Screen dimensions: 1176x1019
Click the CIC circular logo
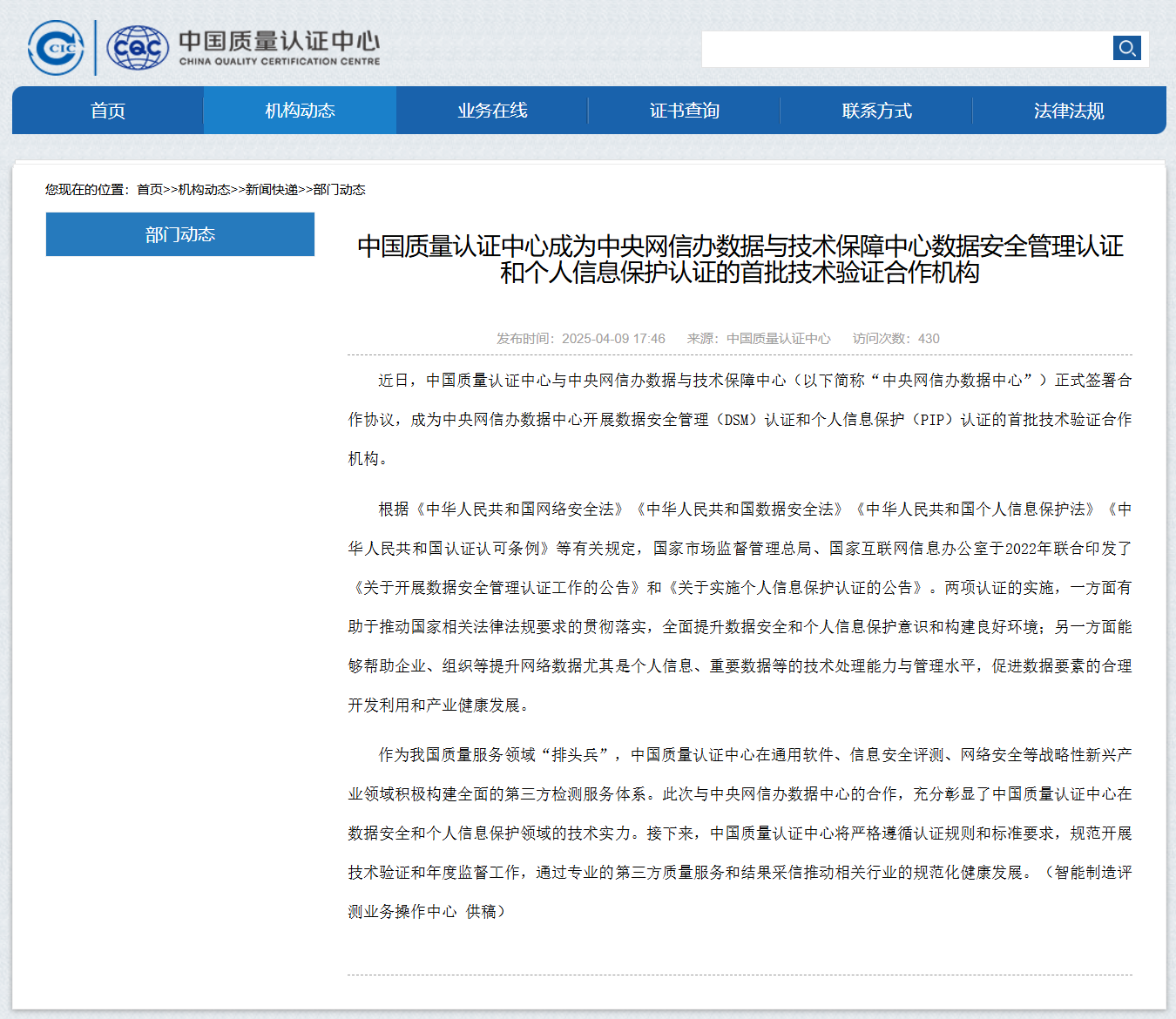click(x=56, y=48)
